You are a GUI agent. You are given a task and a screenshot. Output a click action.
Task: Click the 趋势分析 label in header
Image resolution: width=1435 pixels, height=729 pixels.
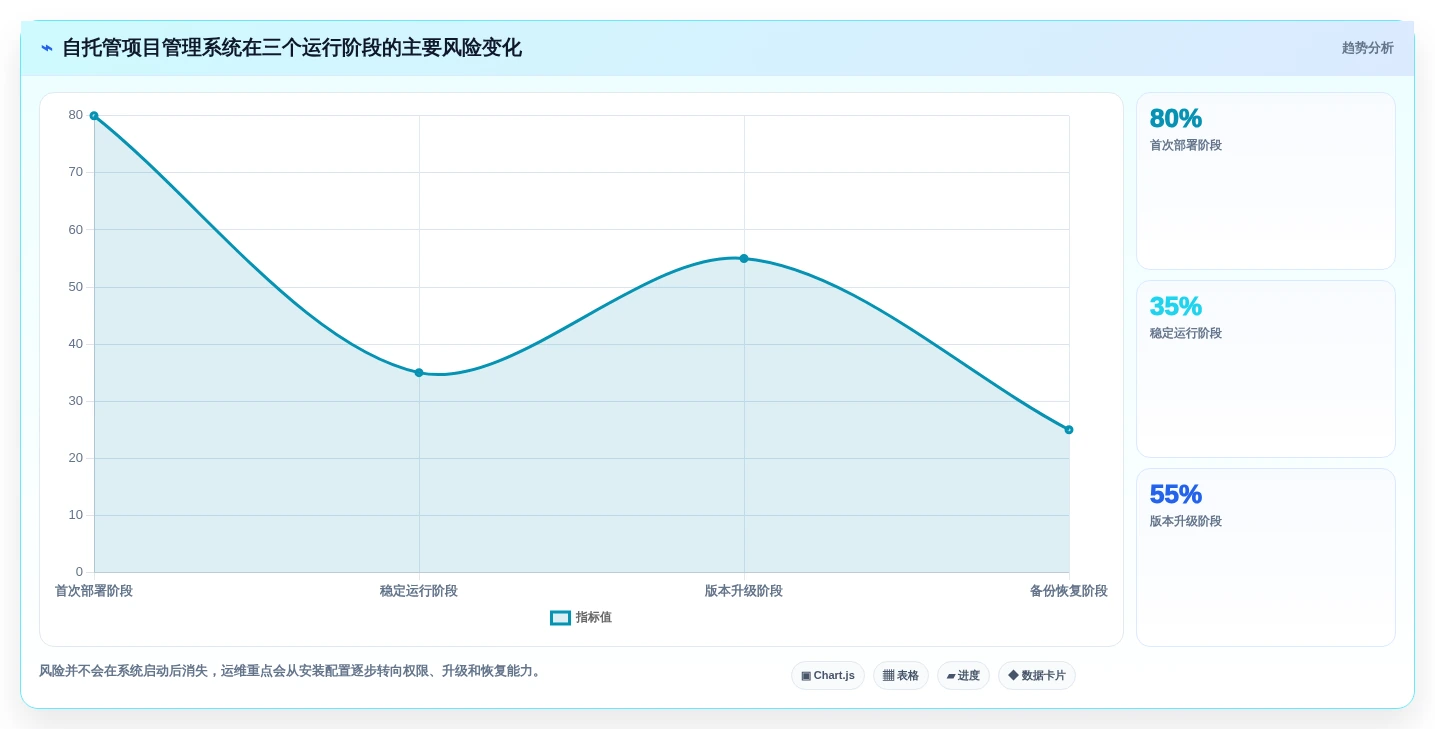coord(1367,48)
